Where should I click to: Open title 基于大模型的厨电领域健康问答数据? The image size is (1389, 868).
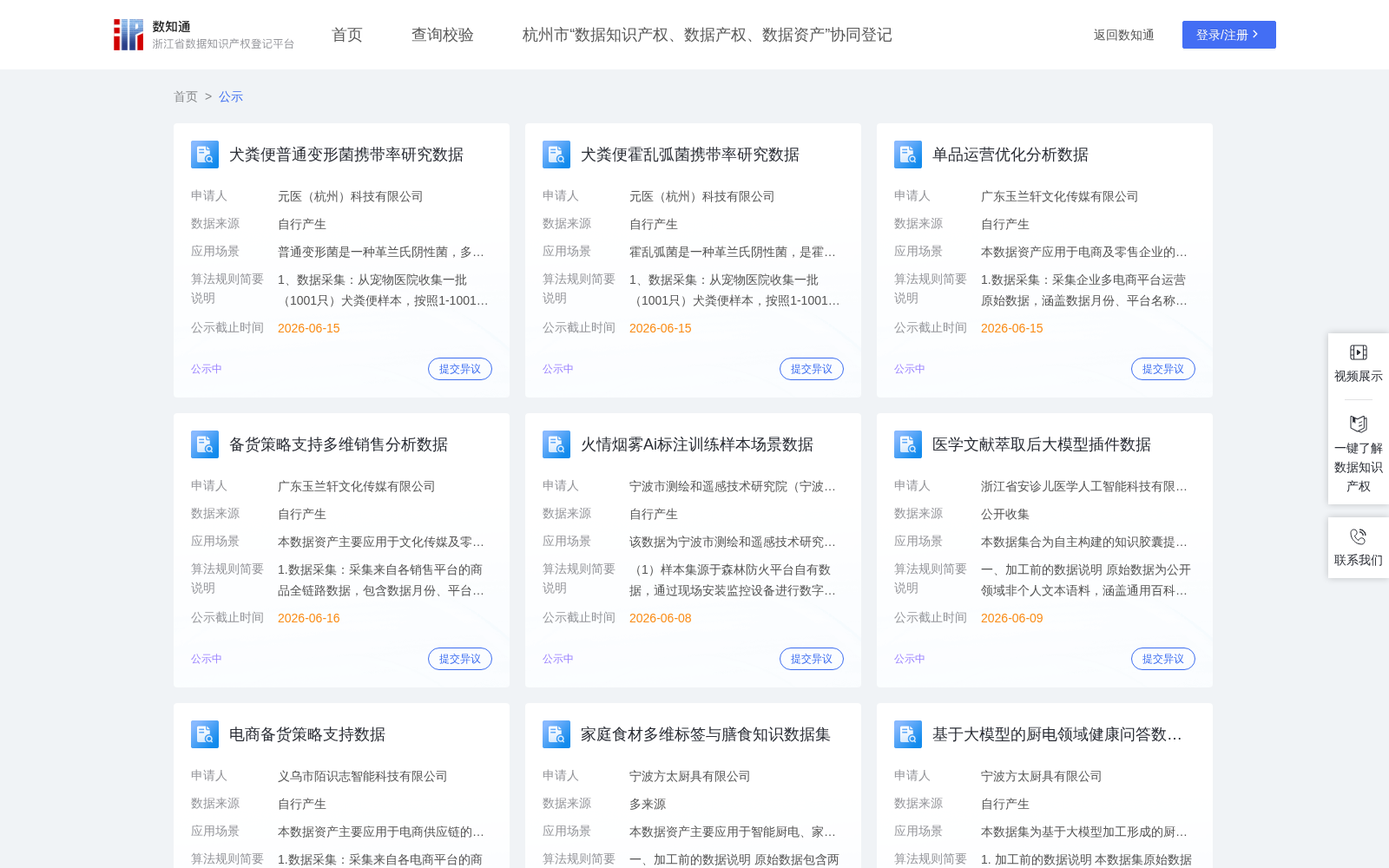pyautogui.click(x=1057, y=734)
